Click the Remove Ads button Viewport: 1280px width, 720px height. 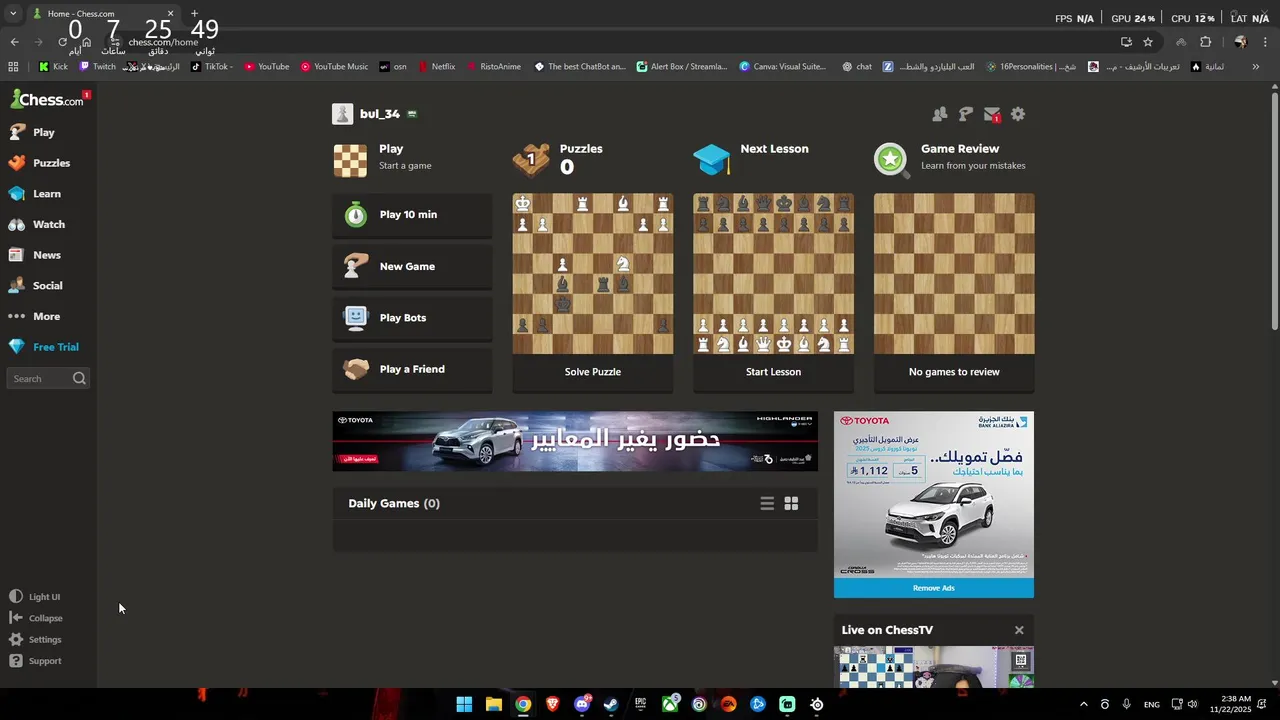tap(934, 588)
